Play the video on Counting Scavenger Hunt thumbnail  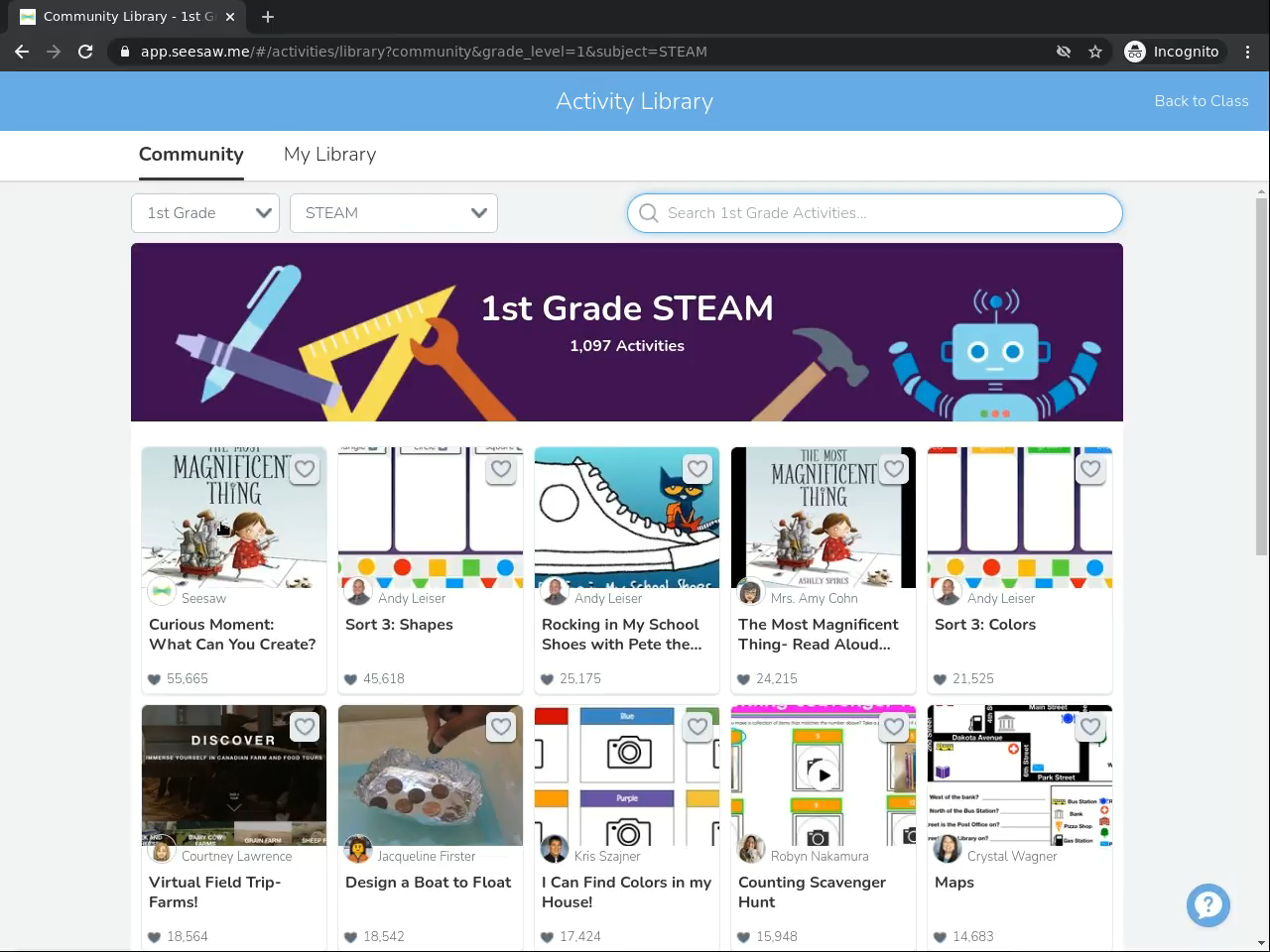click(x=824, y=774)
